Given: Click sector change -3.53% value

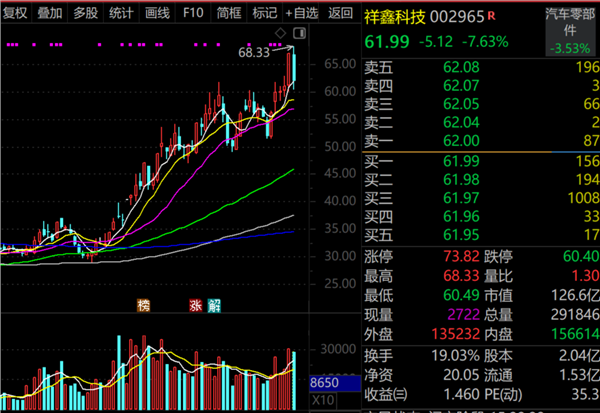Looking at the screenshot, I should [x=570, y=49].
